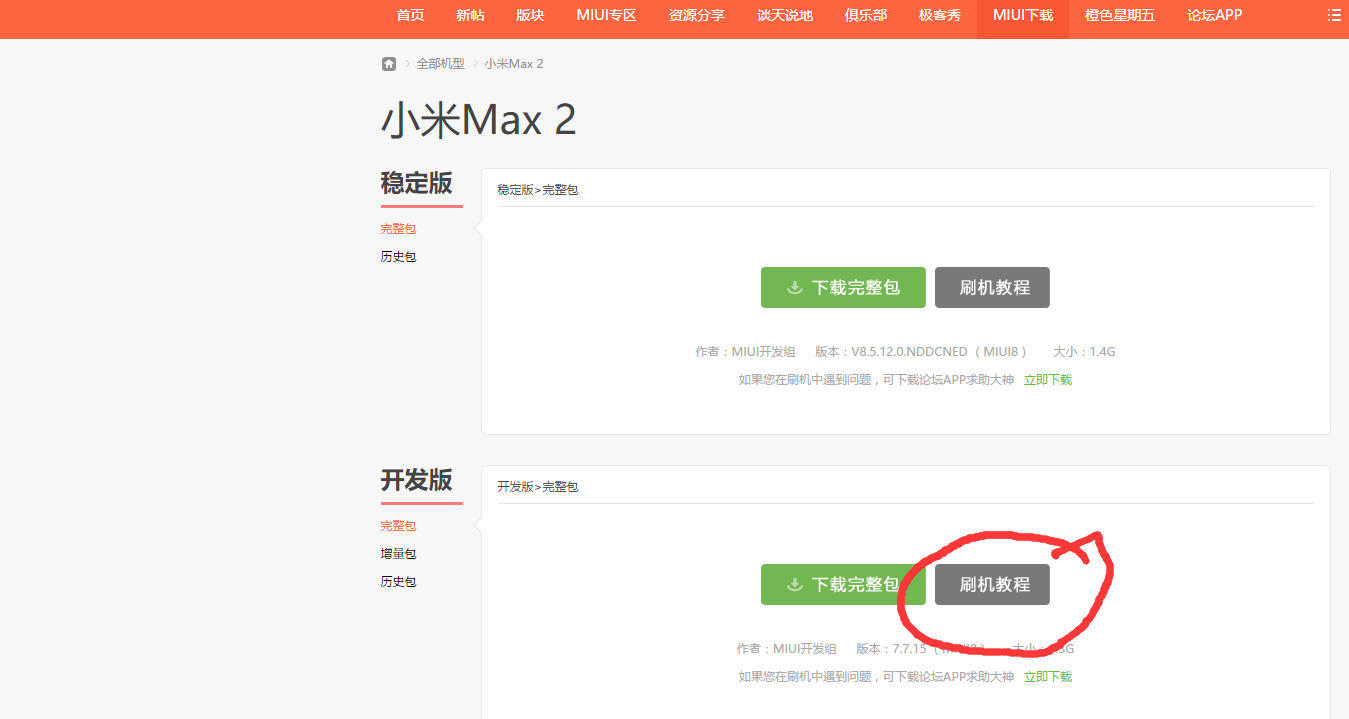The image size is (1349, 719).
Task: Open 刷机教程 for the developer version
Action: tap(992, 584)
